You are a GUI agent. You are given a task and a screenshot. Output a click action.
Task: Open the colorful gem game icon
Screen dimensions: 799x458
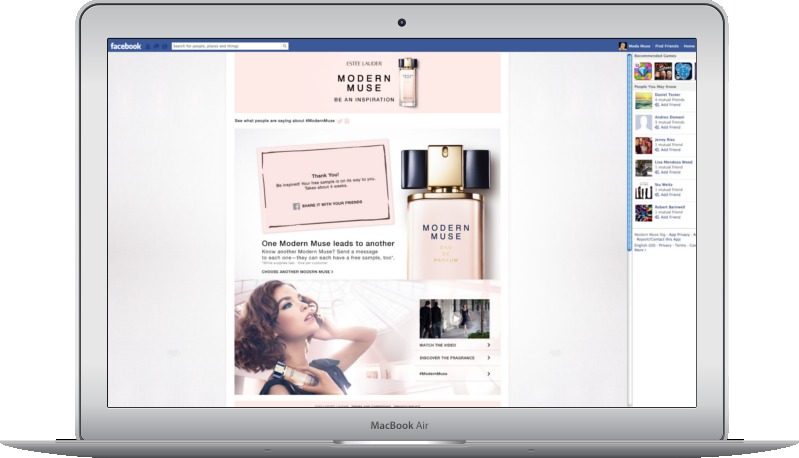point(643,71)
